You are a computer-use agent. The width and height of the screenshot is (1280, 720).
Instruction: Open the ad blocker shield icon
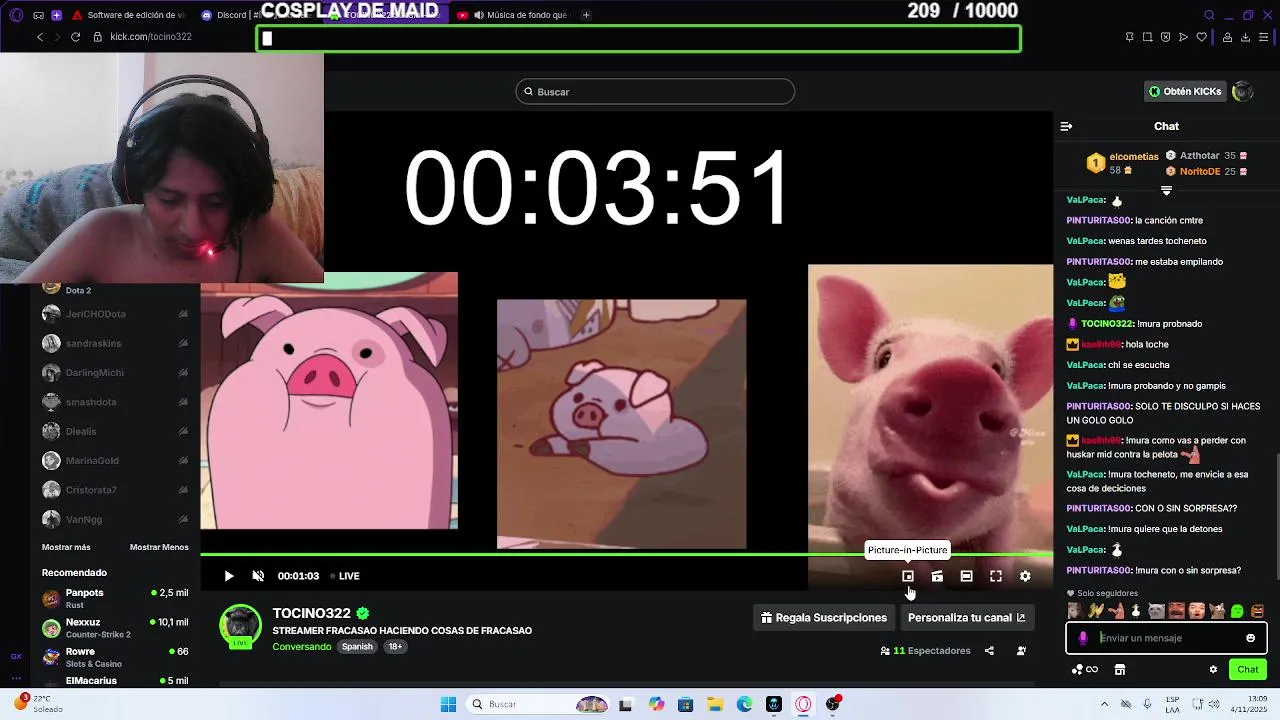pos(1165,37)
